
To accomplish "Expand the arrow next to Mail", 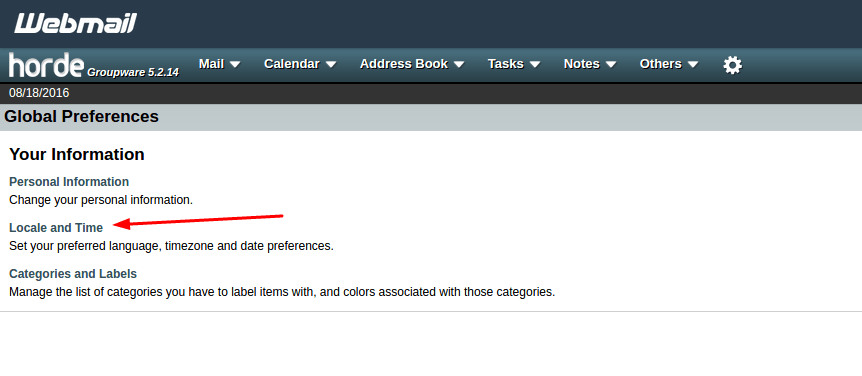I will [235, 64].
